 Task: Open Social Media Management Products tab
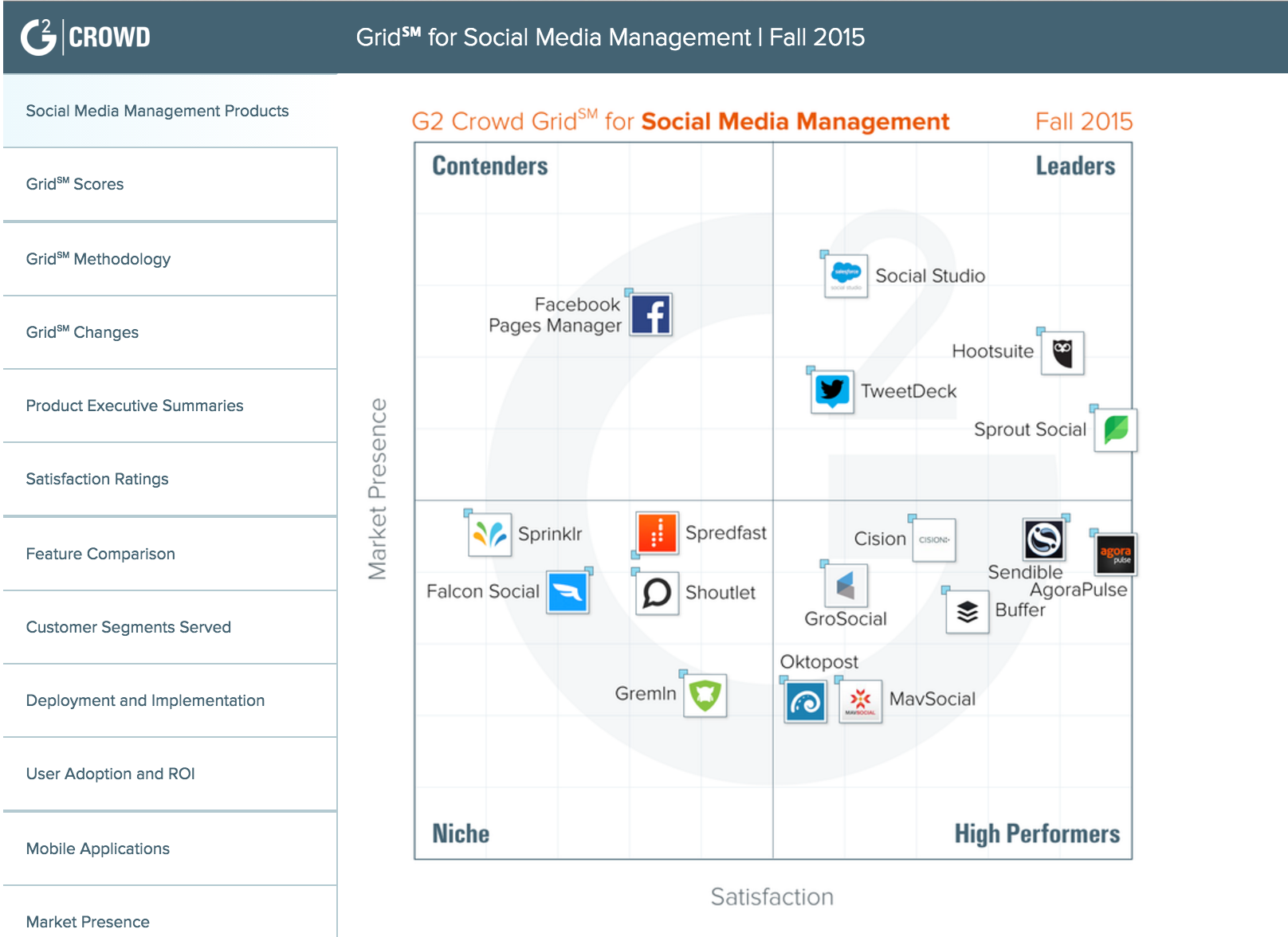(x=170, y=111)
